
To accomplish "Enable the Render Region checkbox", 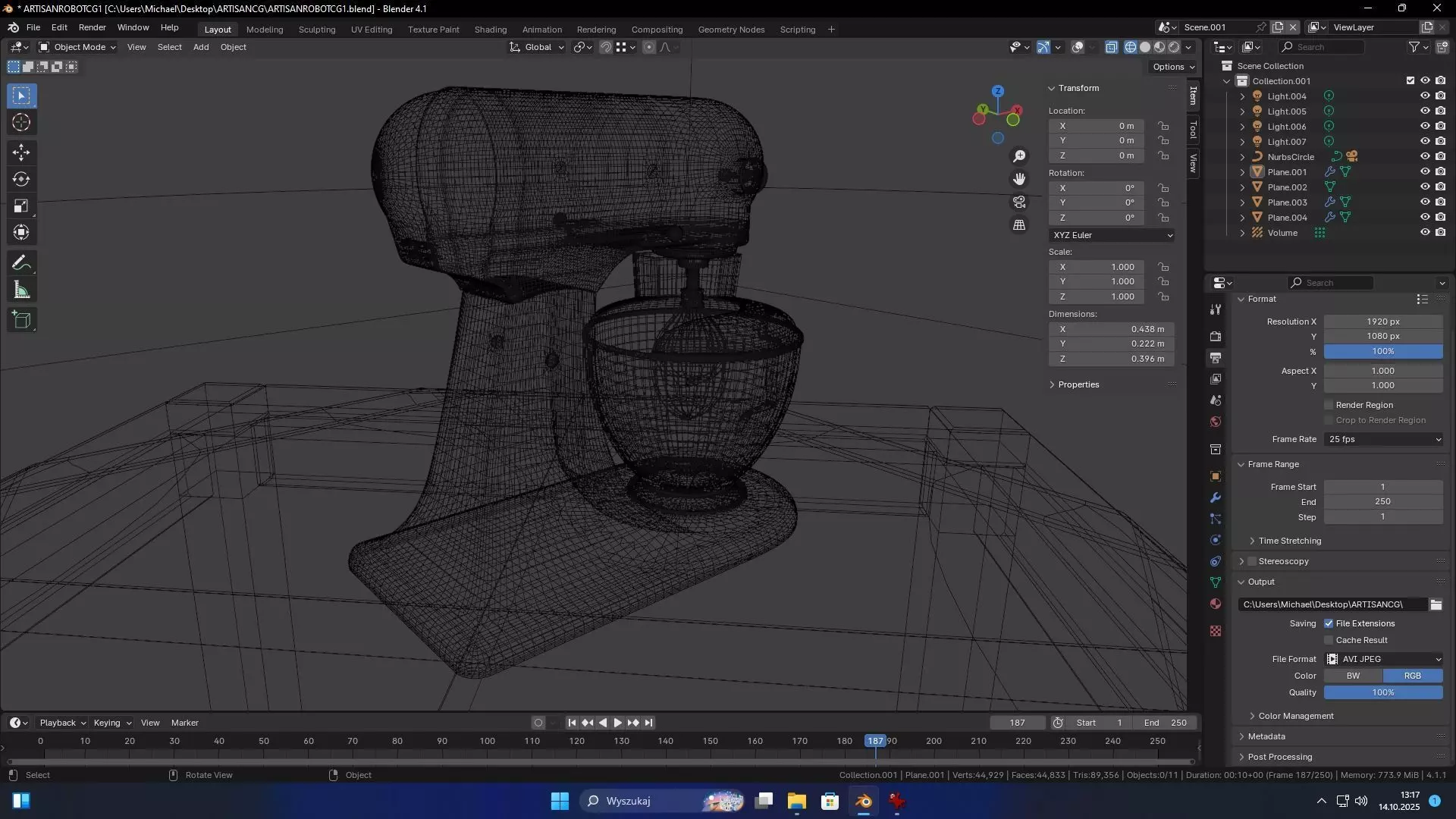I will [1329, 405].
